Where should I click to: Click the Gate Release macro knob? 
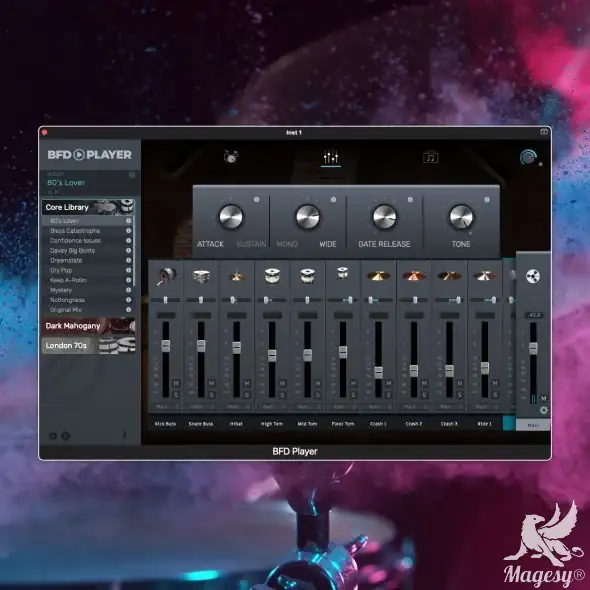click(x=385, y=217)
